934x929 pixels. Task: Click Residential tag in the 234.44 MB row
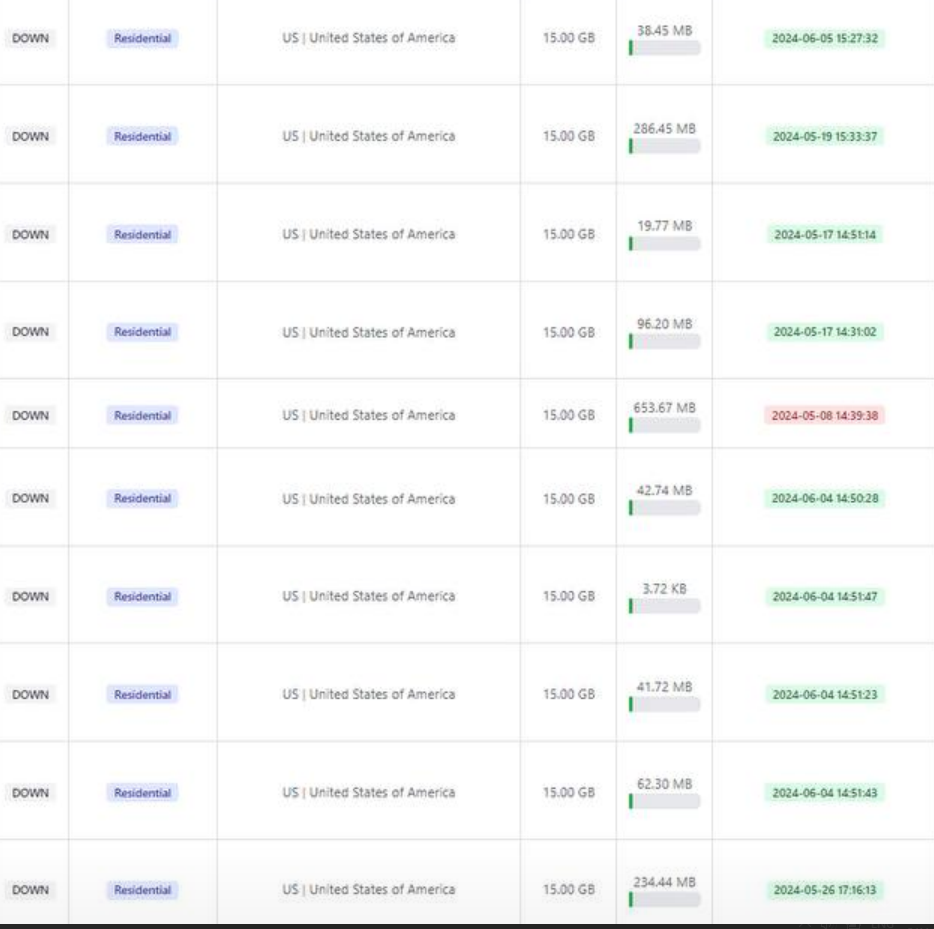click(142, 890)
